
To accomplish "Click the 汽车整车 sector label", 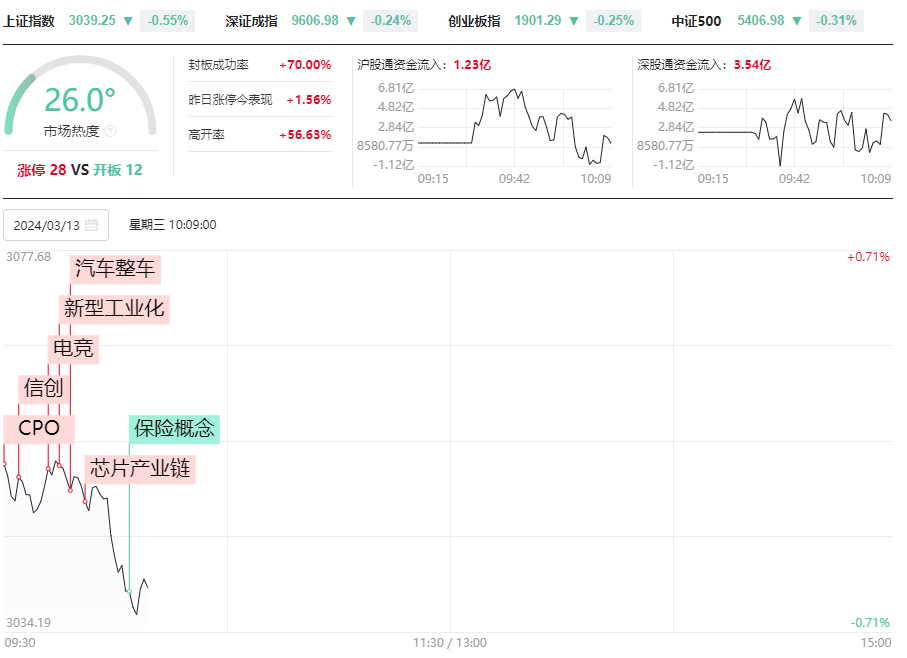I will [x=115, y=269].
